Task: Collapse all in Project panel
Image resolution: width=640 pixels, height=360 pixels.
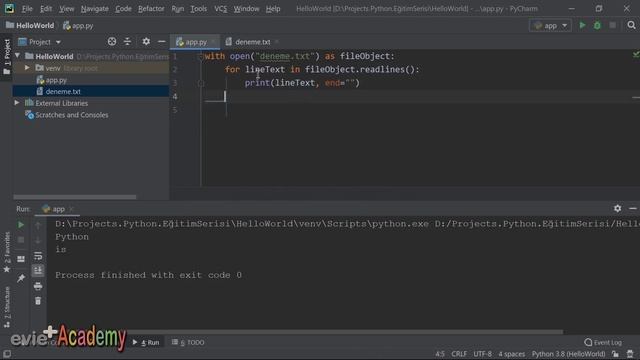Action: coord(127,42)
